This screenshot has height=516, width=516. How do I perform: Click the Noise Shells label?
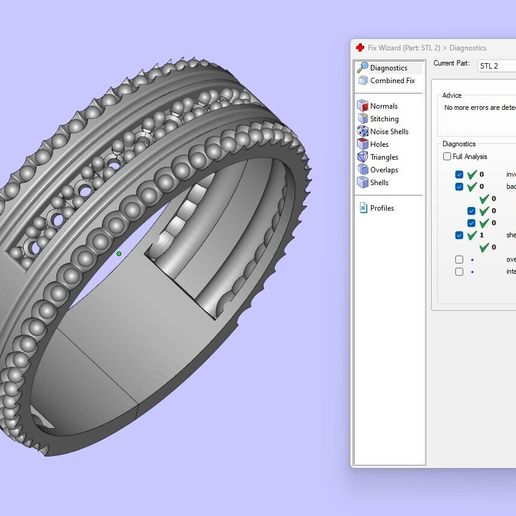pos(389,131)
